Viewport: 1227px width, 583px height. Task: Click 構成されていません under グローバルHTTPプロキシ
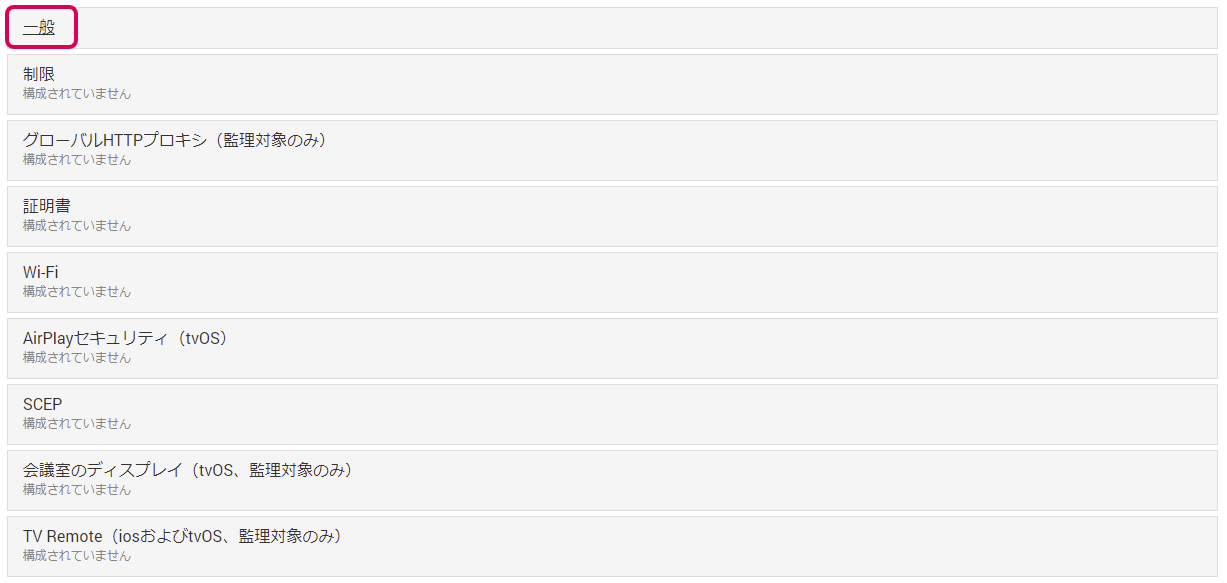point(77,160)
